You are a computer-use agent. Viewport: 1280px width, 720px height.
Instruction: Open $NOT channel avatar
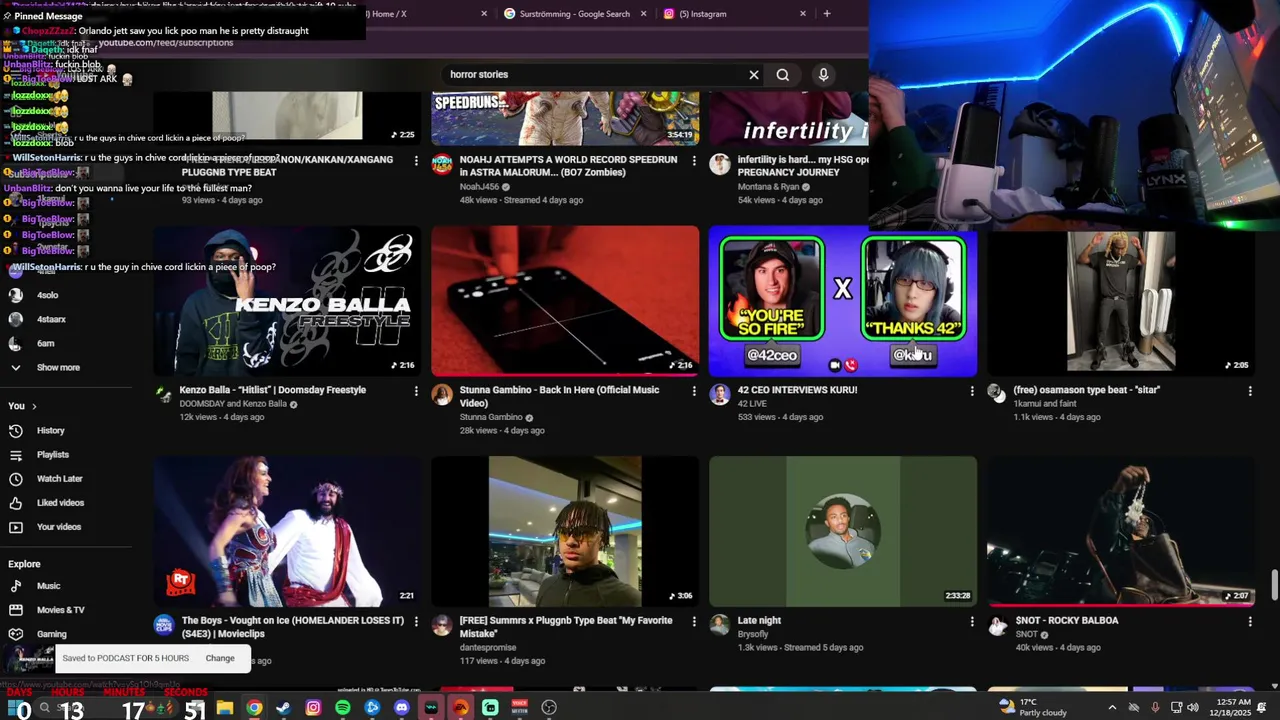tap(997, 625)
